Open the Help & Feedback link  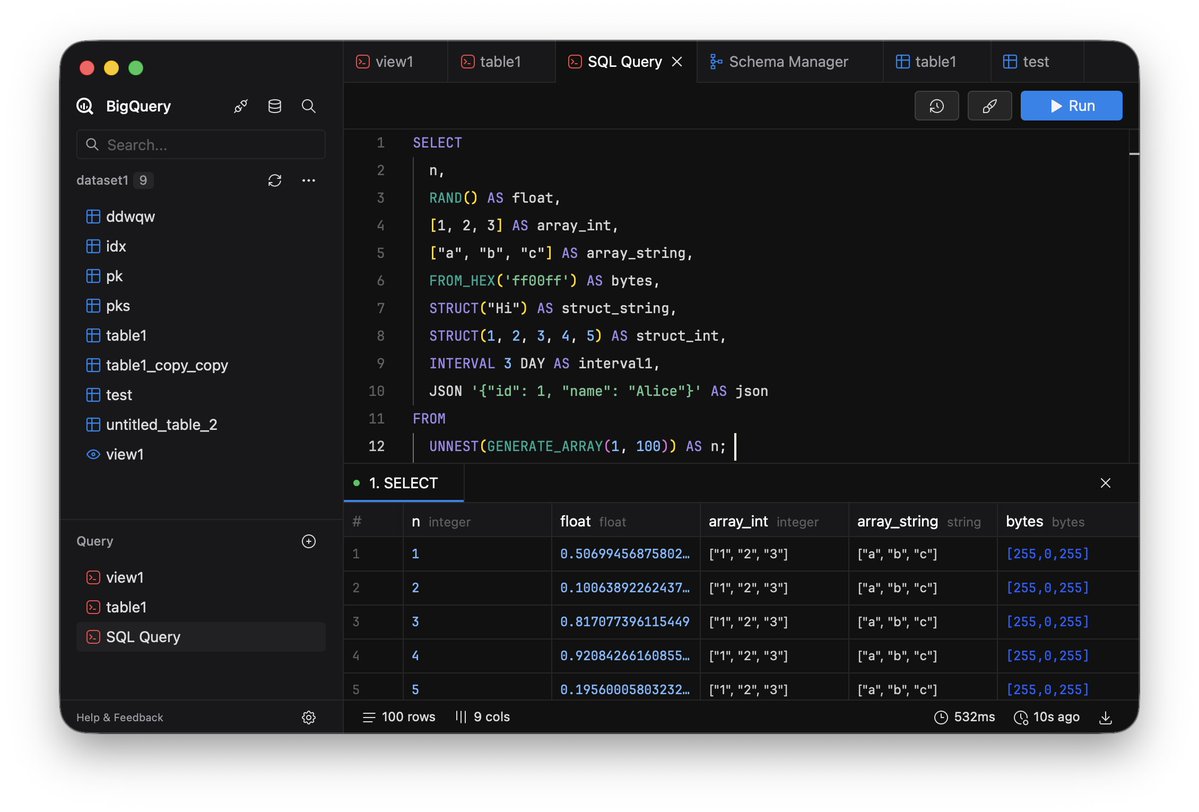[x=120, y=717]
